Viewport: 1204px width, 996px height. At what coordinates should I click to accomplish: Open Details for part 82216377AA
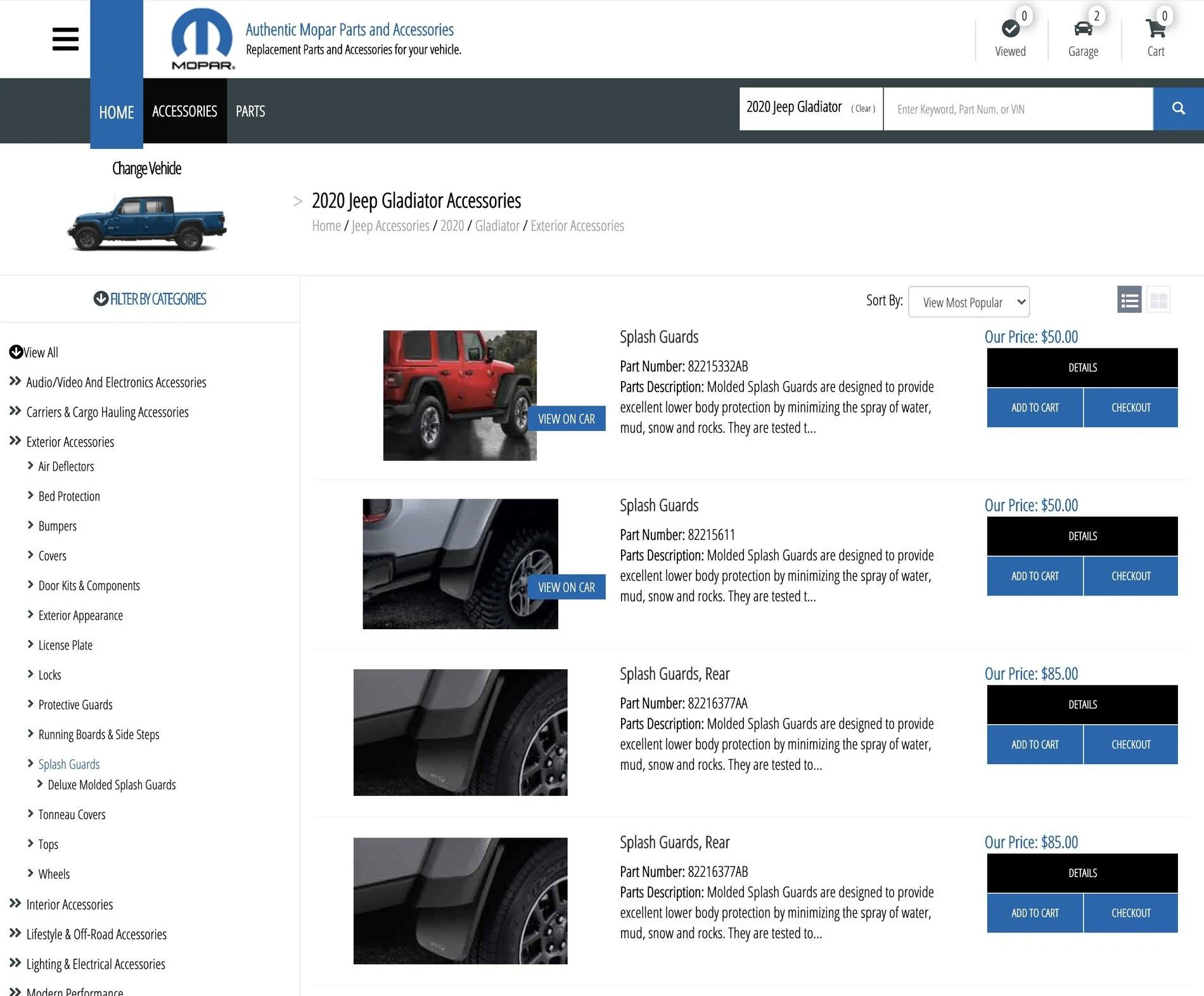[1082, 705]
